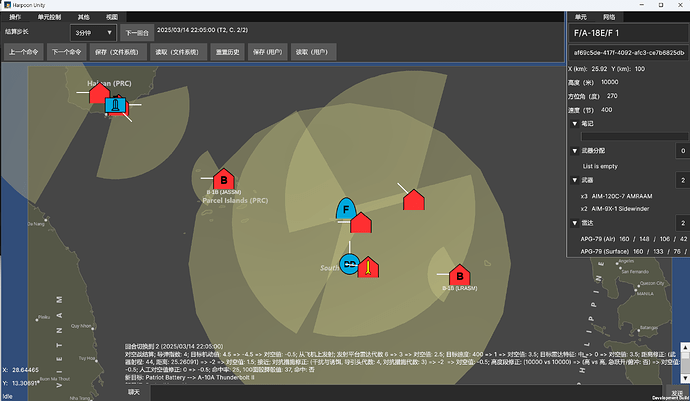Select AIM-120C-7 AMRAAM weapon entry

pos(617,196)
